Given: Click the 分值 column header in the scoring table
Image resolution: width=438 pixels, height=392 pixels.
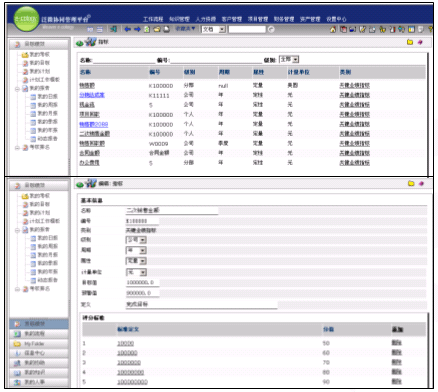Looking at the screenshot, I should coord(328,329).
